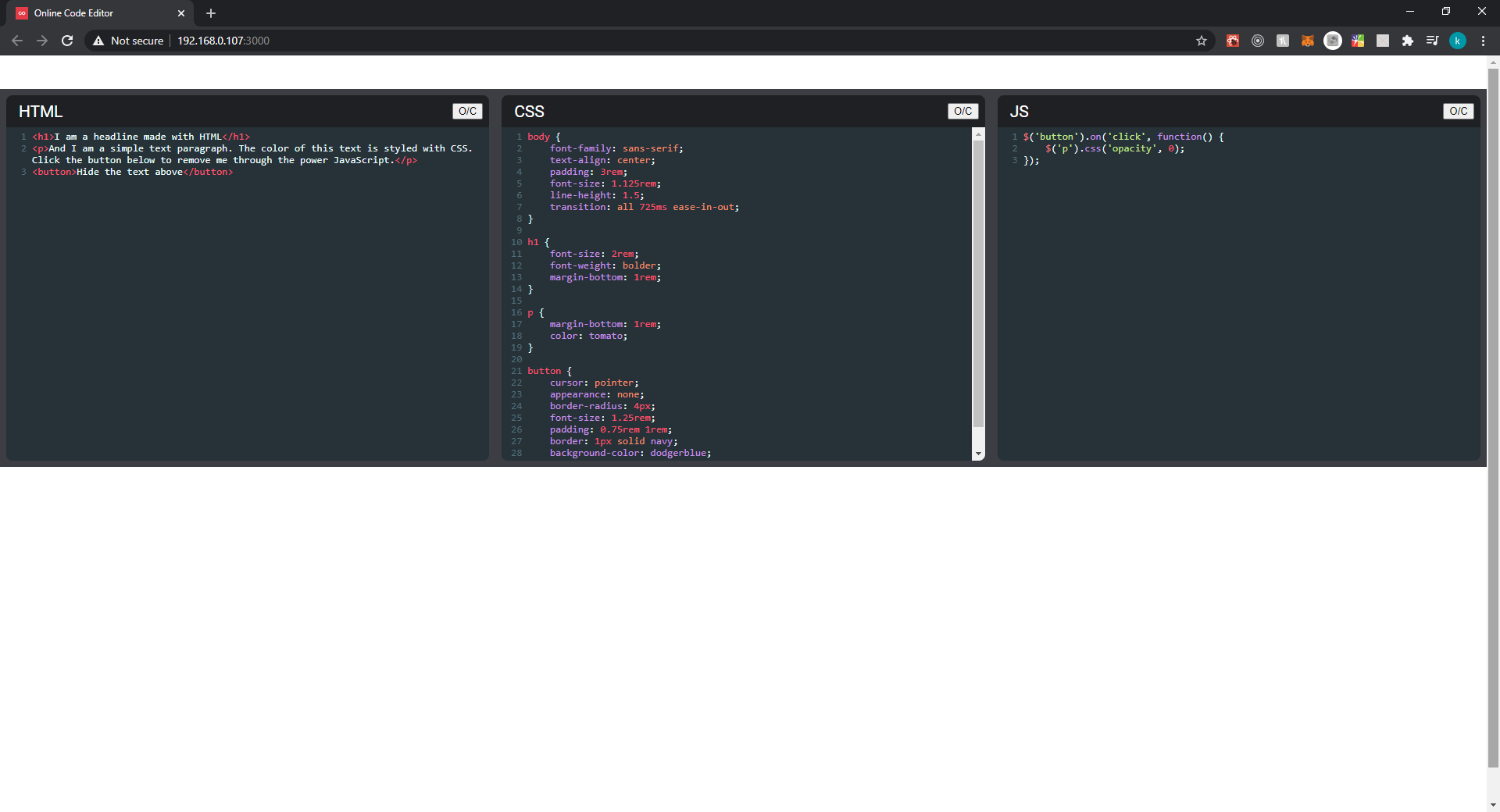This screenshot has height=812, width=1500.
Task: Click the 'cursor: pointer;' line in CSS
Action: [x=594, y=383]
